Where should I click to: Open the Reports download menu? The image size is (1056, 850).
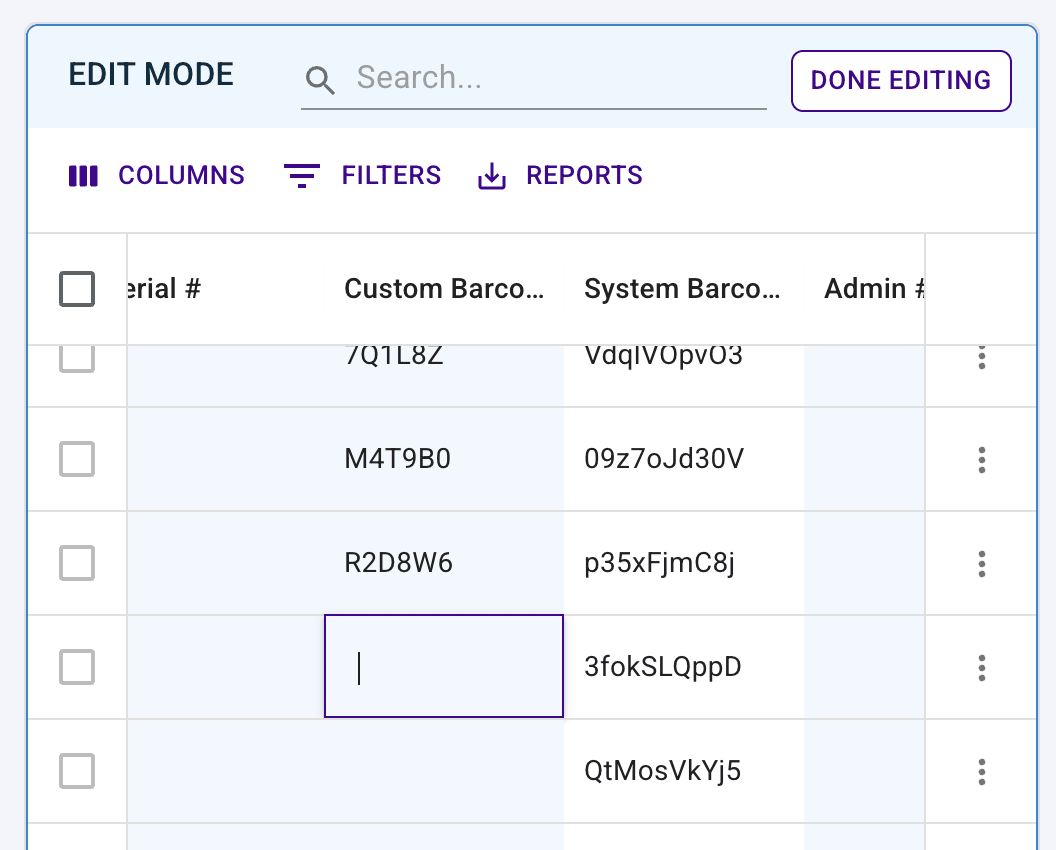coord(560,176)
